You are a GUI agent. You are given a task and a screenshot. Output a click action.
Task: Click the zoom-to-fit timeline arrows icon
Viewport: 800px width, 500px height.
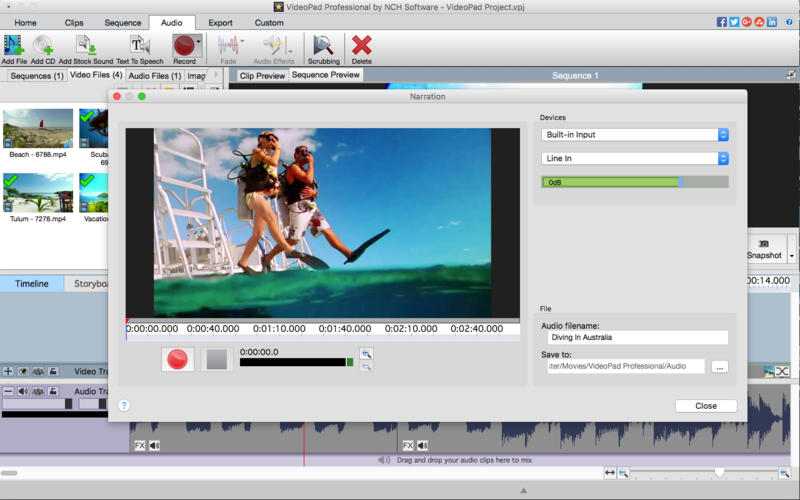610,473
